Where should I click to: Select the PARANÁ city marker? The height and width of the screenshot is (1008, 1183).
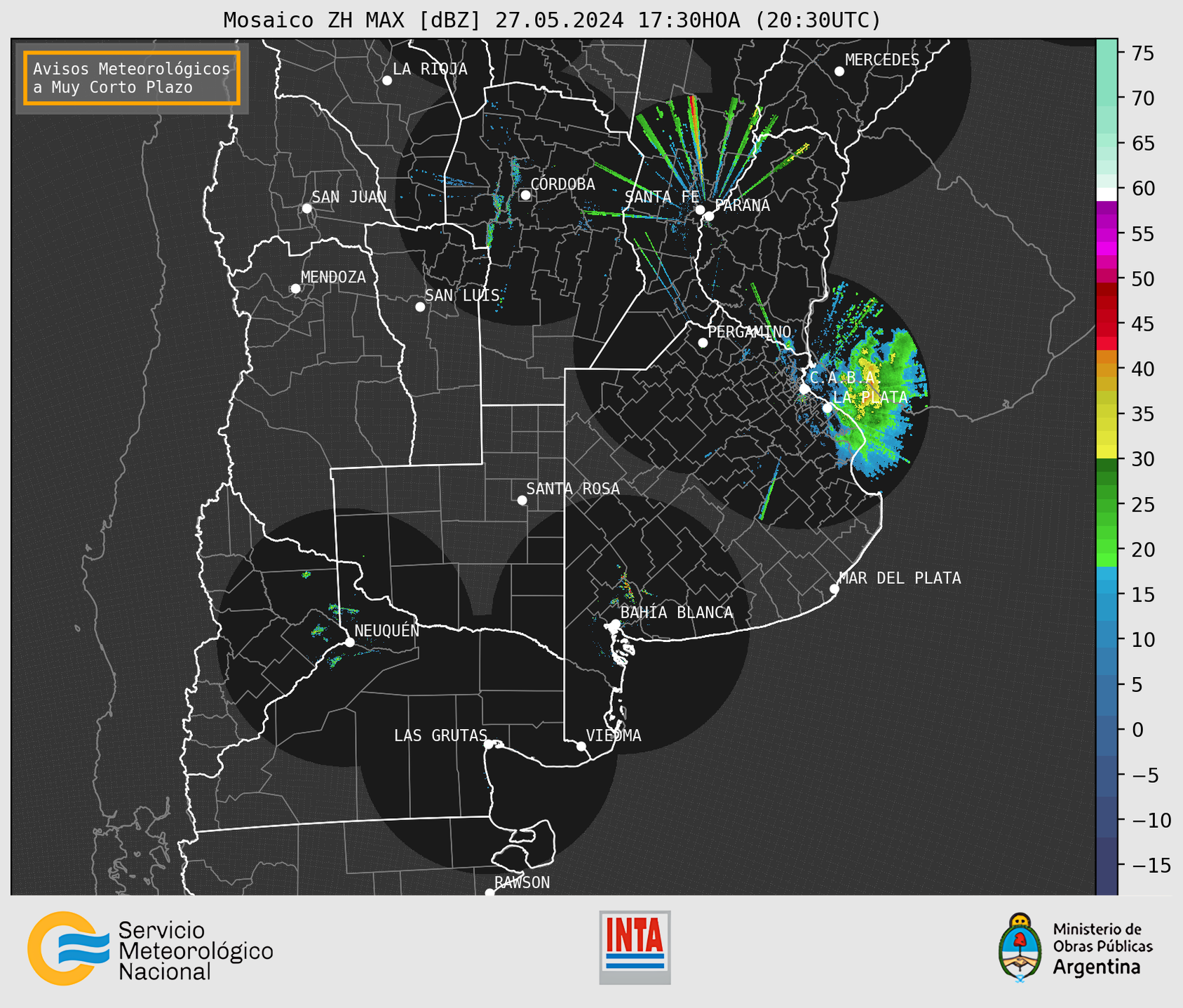[709, 216]
